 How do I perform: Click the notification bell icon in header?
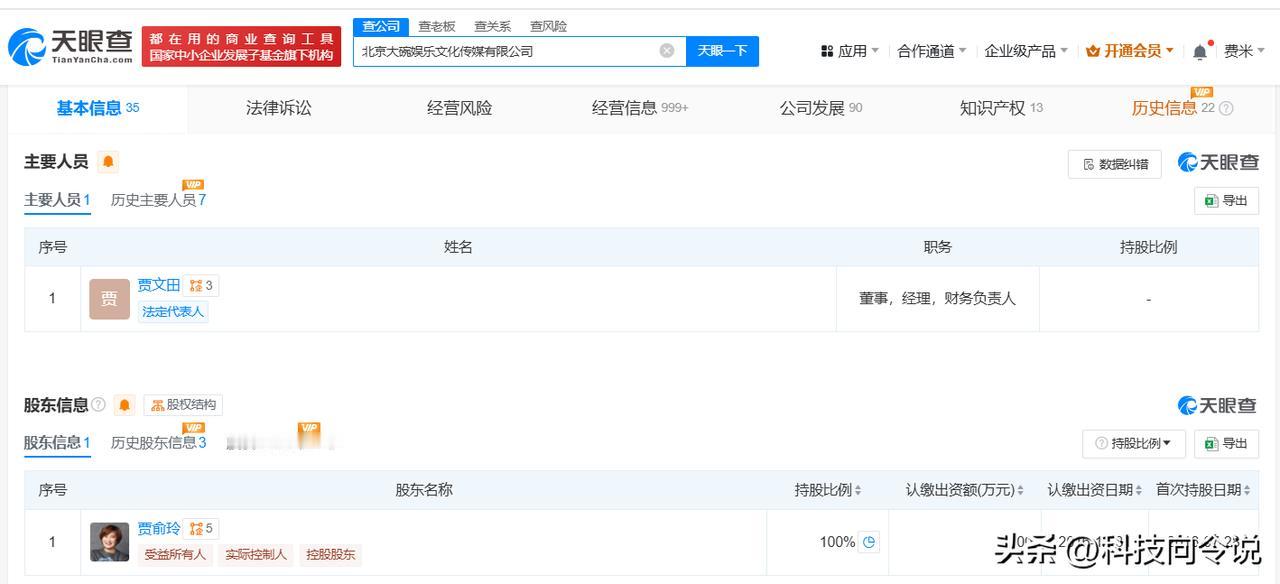click(x=1200, y=51)
